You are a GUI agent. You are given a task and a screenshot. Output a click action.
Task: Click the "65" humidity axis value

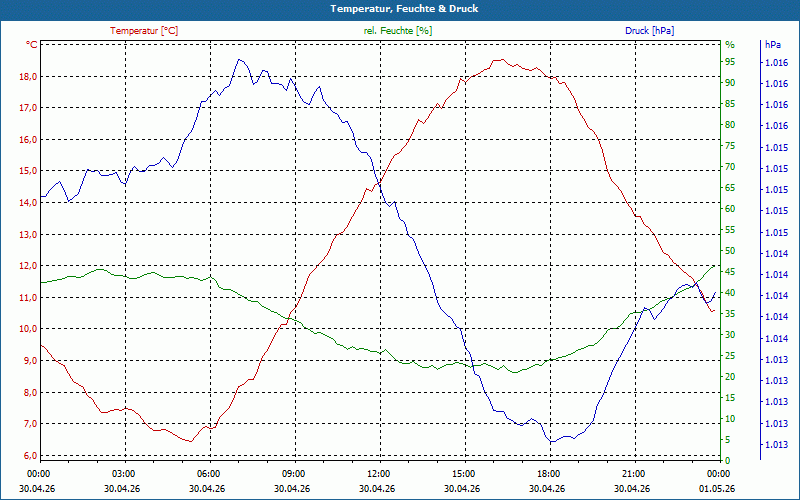click(730, 188)
